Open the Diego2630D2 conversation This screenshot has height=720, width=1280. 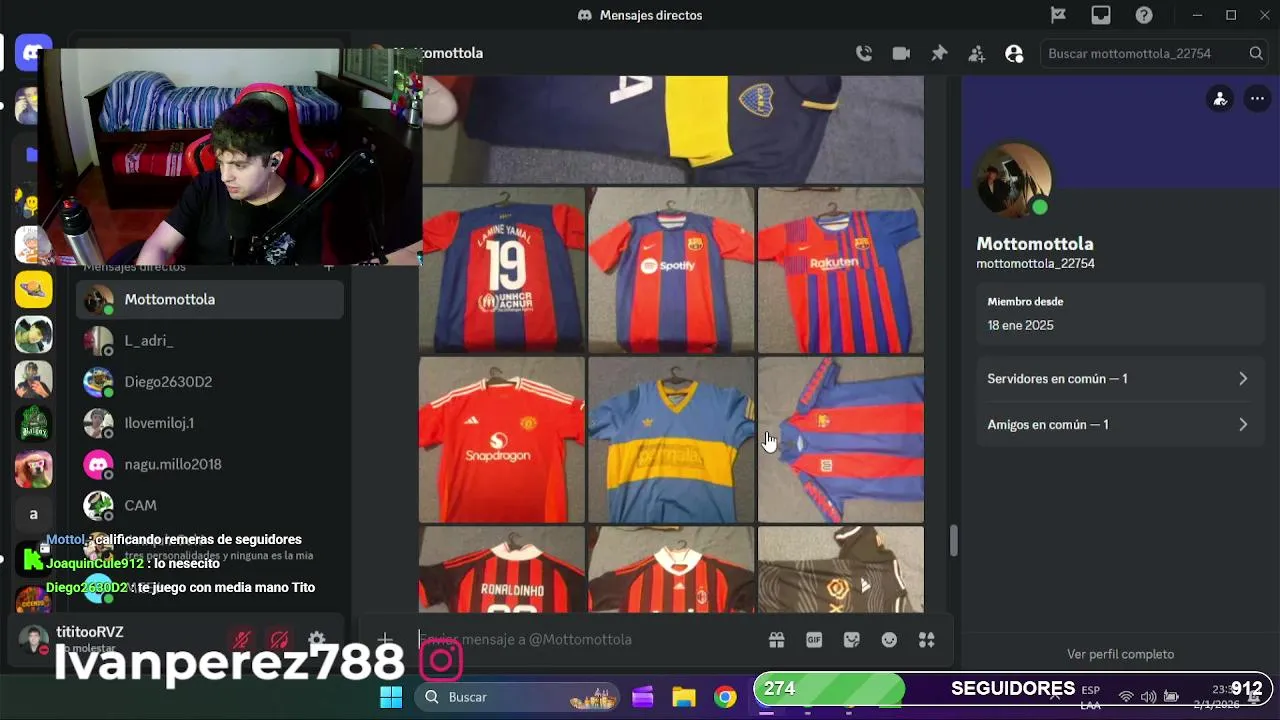click(x=210, y=382)
